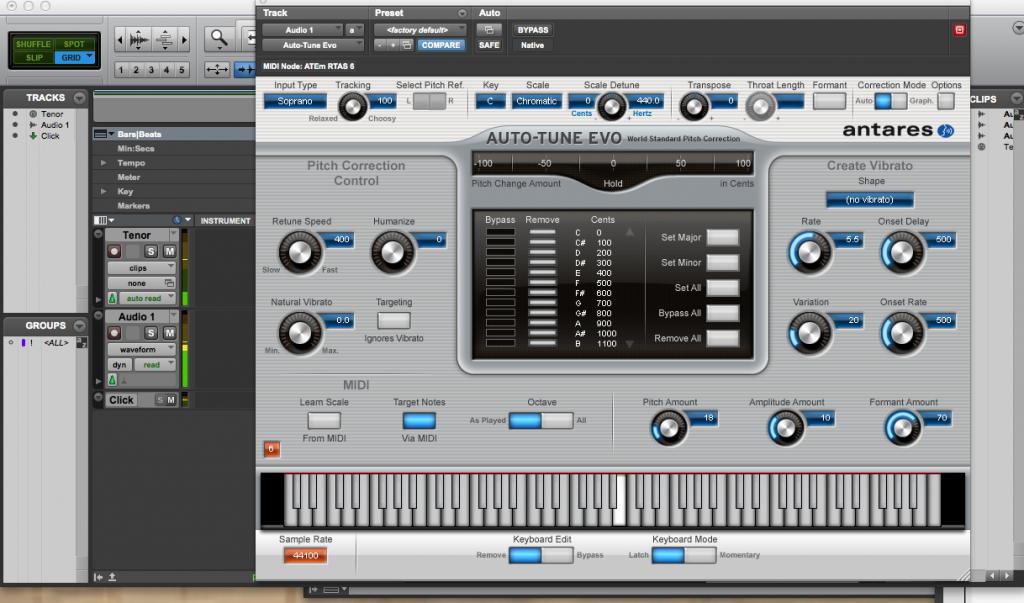The height and width of the screenshot is (603, 1024).
Task: Open the Scale Chromatic dropdown
Action: pyautogui.click(x=537, y=101)
